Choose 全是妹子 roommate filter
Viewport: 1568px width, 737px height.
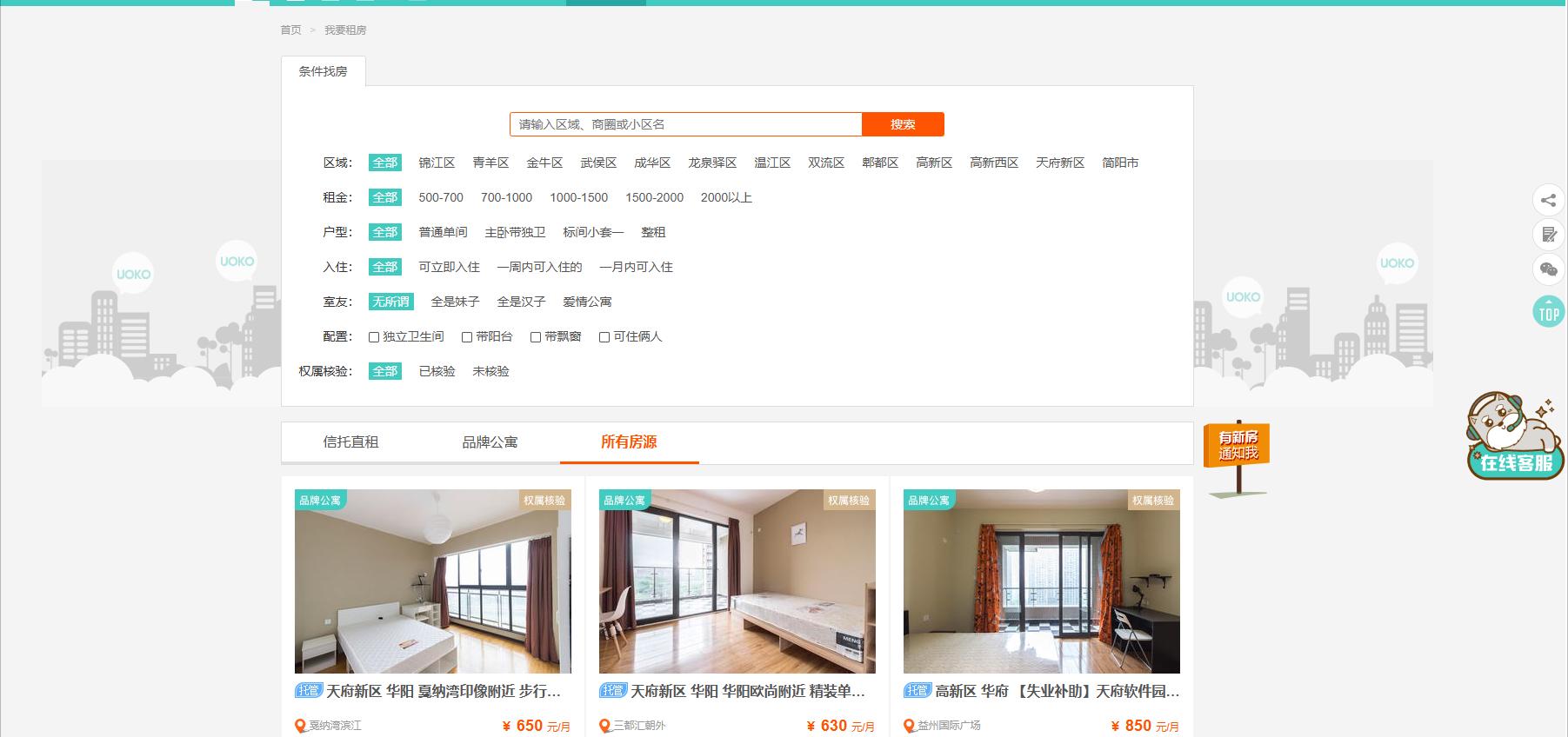(x=455, y=302)
